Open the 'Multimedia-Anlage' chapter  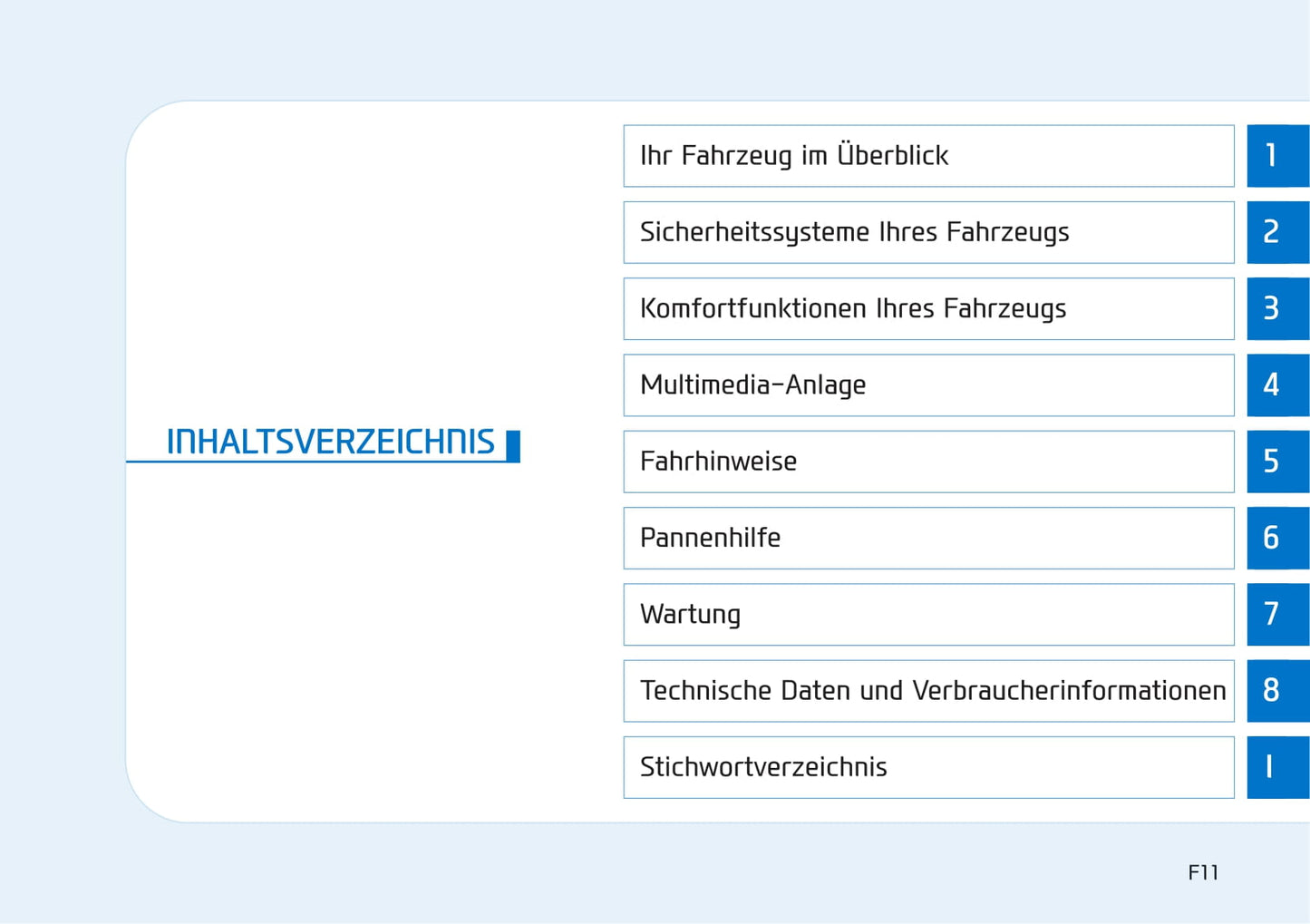[928, 385]
